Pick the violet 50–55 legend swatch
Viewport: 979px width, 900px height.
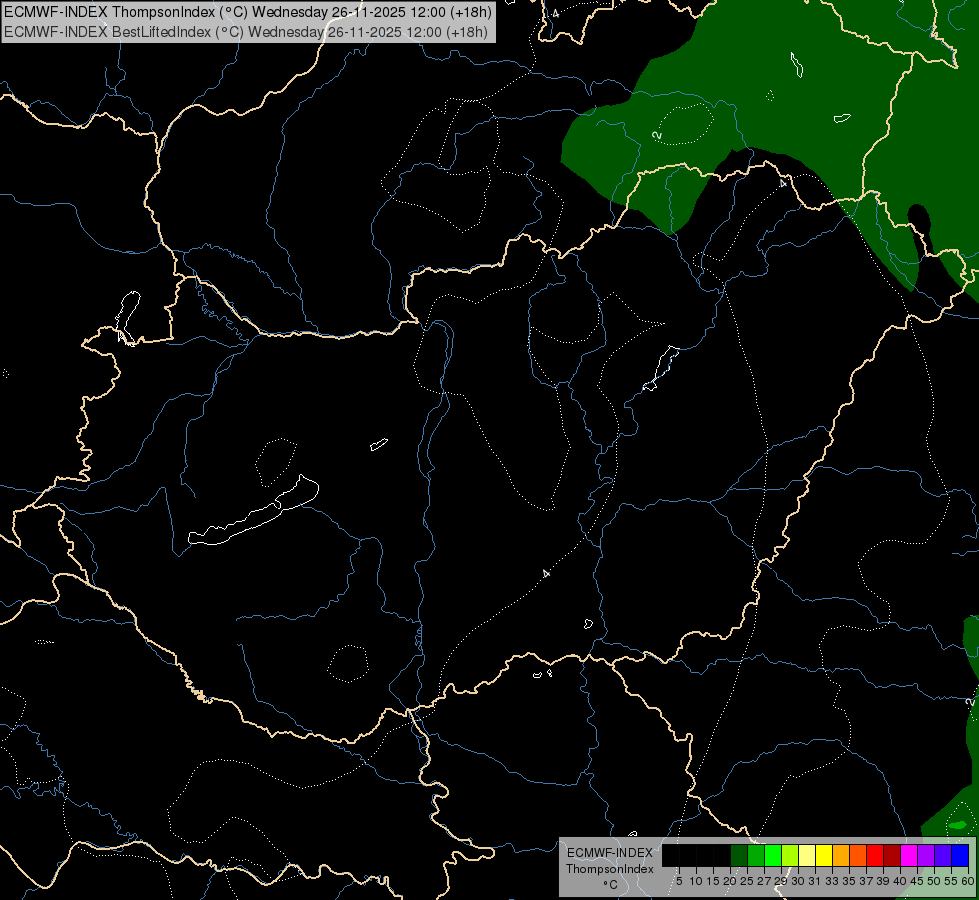943,855
